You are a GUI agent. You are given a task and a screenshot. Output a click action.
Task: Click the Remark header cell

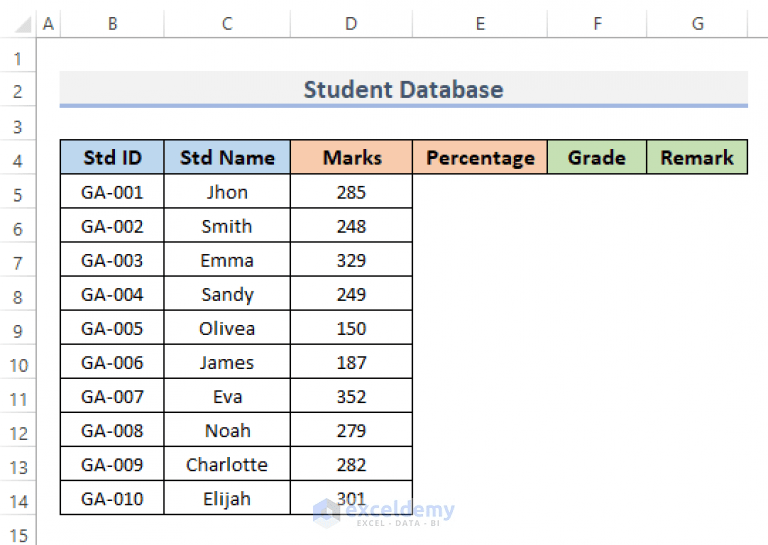point(697,157)
